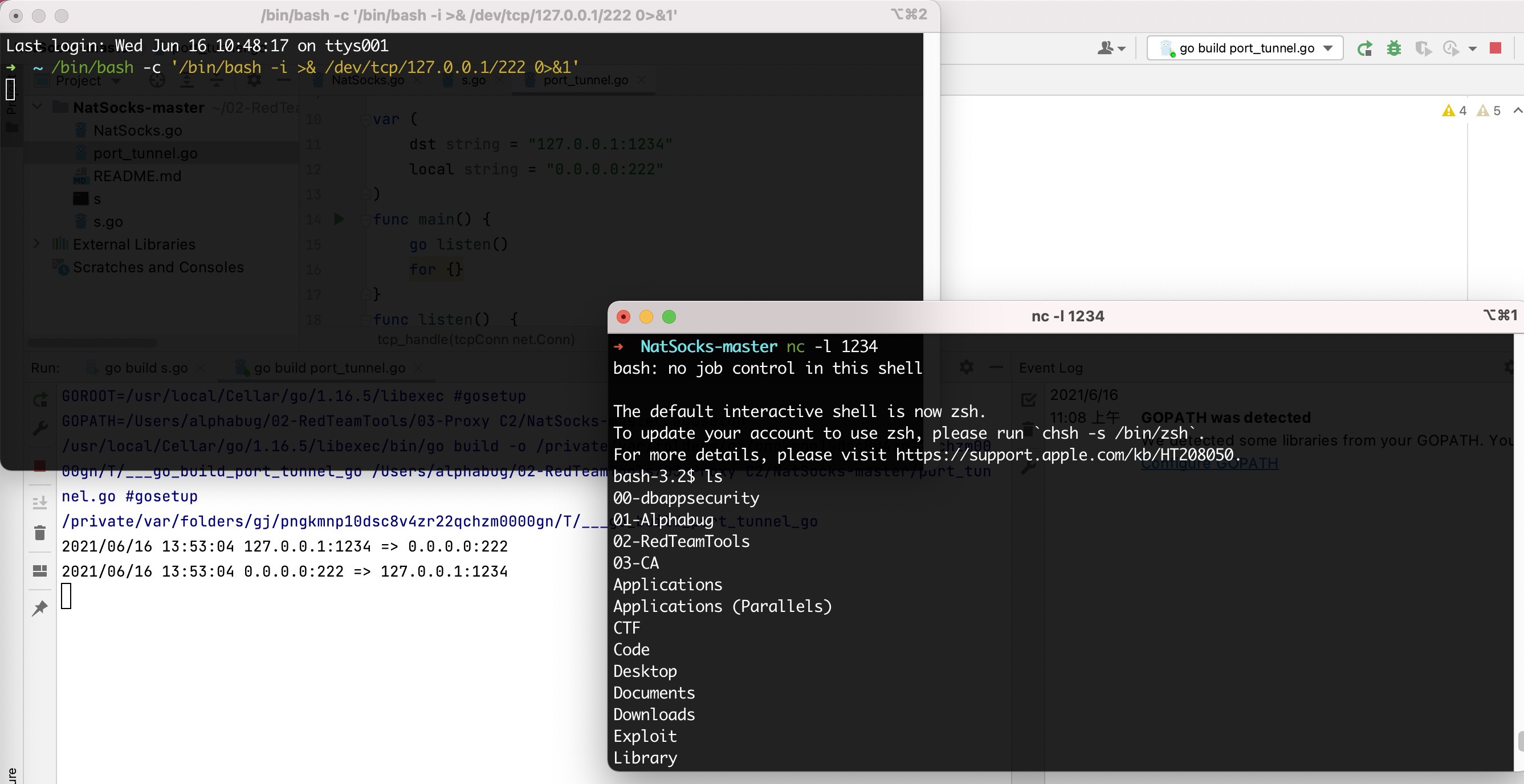The width and height of the screenshot is (1524, 784).
Task: Click the Event Log panel header
Action: coord(1050,367)
